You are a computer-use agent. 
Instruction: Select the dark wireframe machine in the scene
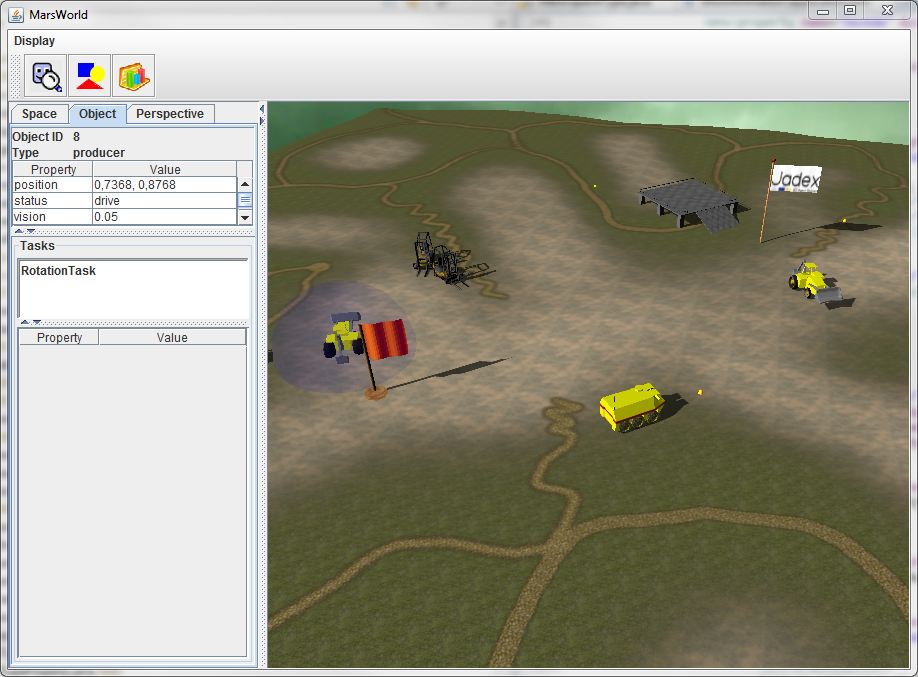[443, 259]
